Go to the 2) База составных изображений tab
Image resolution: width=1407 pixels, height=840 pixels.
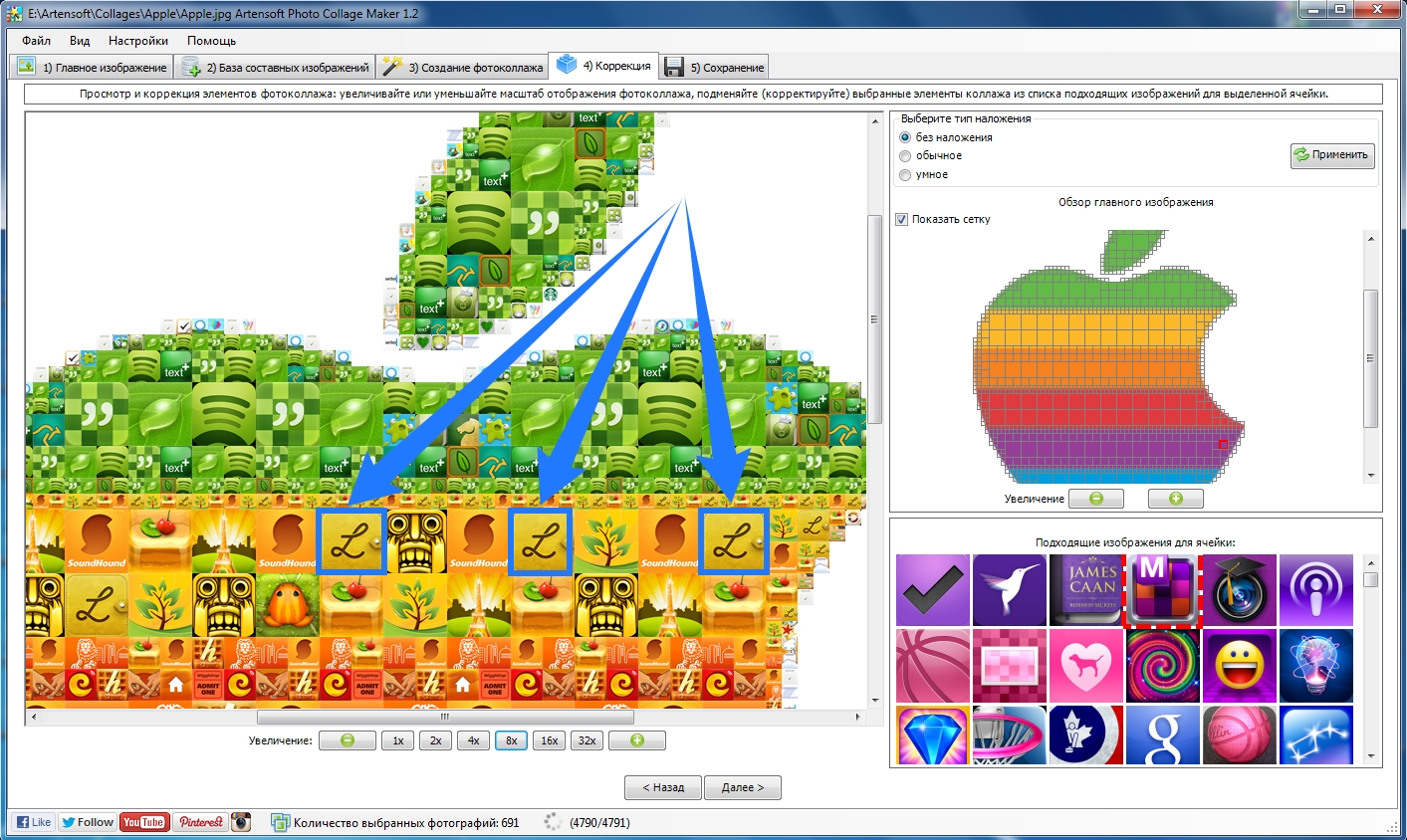[275, 67]
